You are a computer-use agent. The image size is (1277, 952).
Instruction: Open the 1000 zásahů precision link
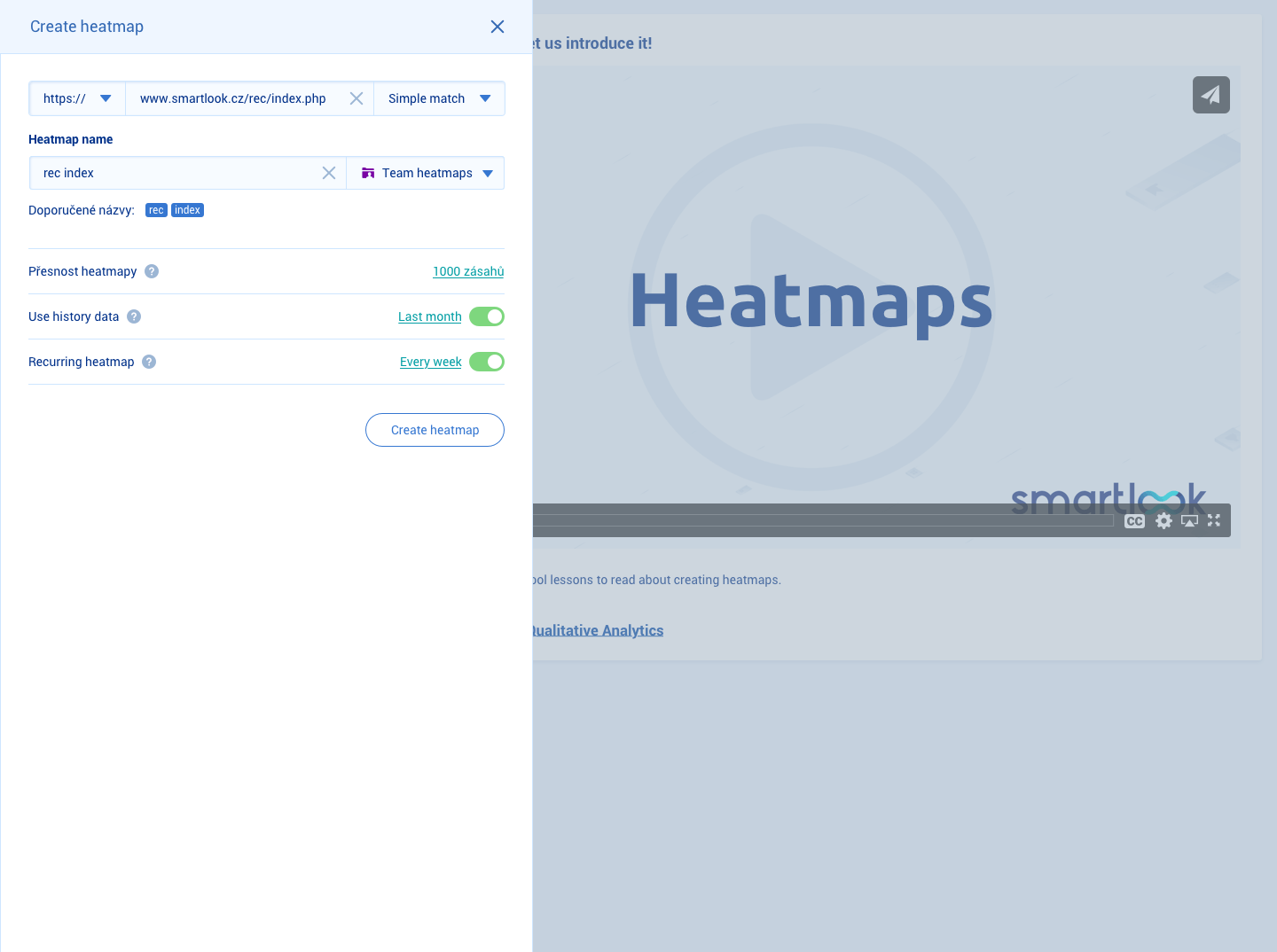468,271
